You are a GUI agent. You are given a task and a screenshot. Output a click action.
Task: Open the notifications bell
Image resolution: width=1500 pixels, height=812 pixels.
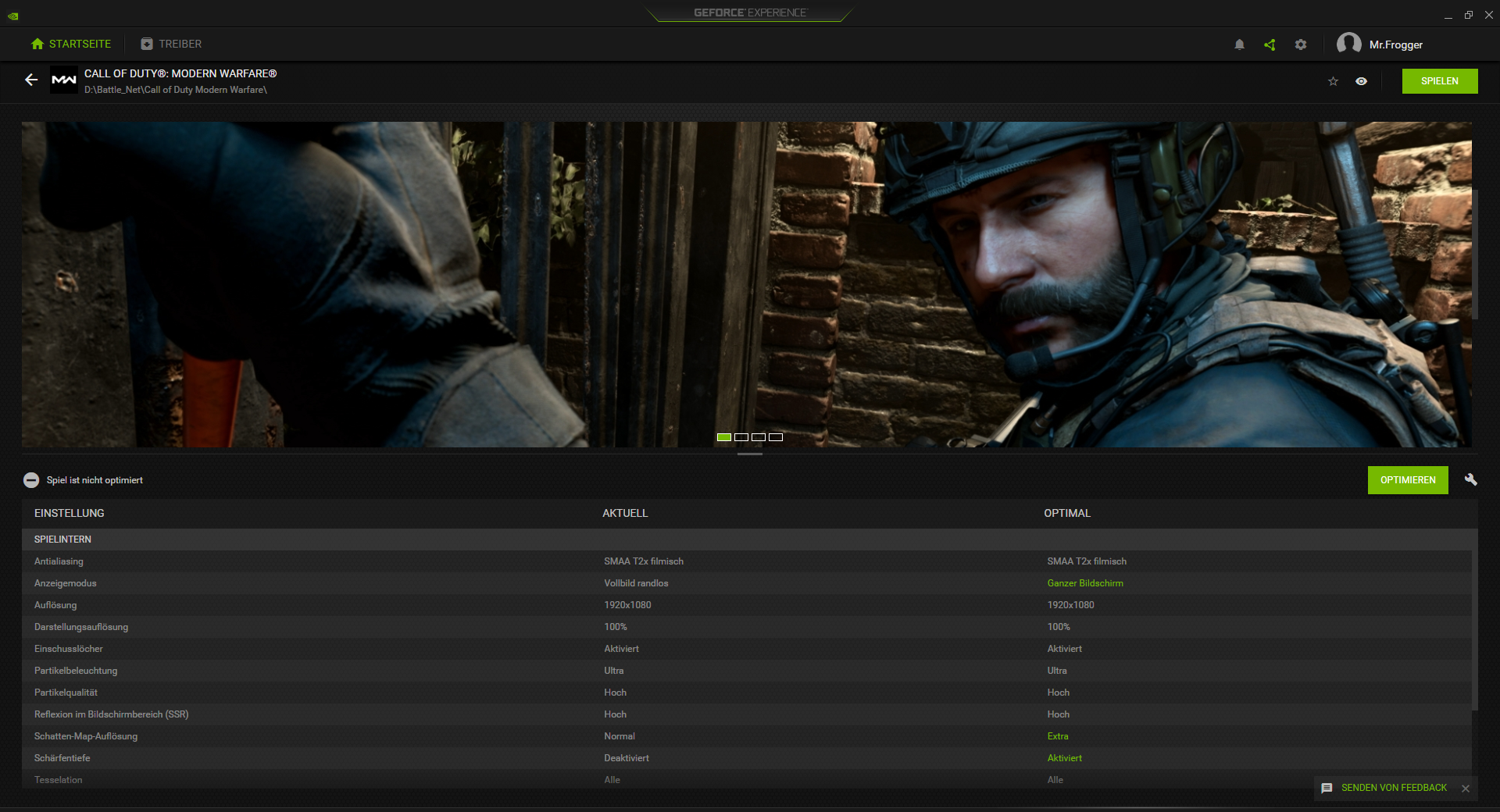click(1239, 45)
